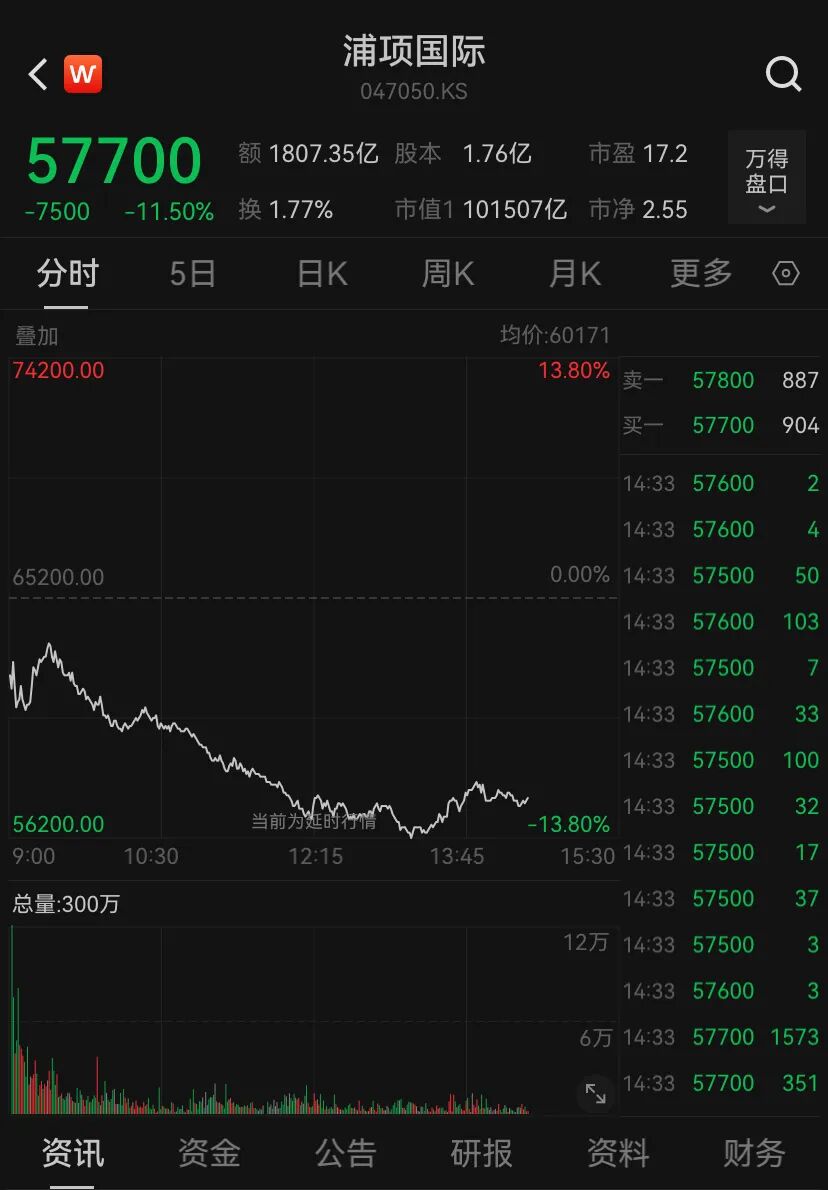Tap the 当前为延时行情 notice
This screenshot has height=1190, width=828.
(x=313, y=821)
